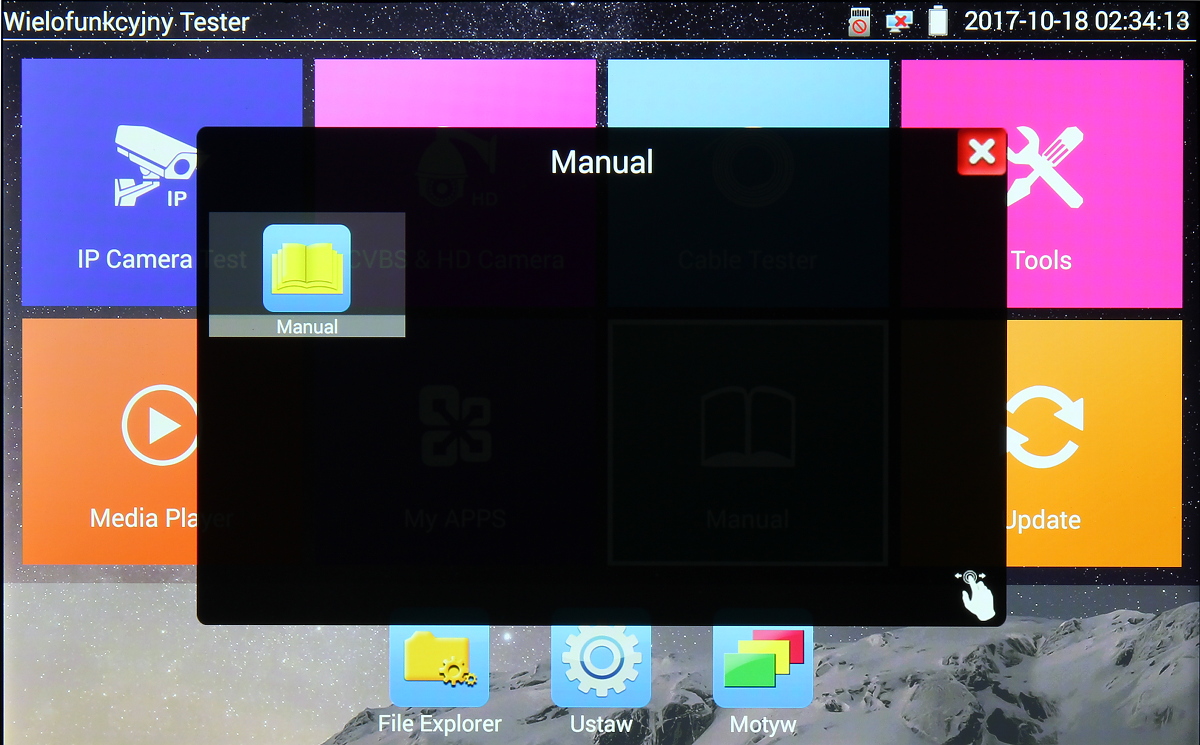The width and height of the screenshot is (1200, 745).
Task: Check the SD card status icon
Action: (x=859, y=21)
